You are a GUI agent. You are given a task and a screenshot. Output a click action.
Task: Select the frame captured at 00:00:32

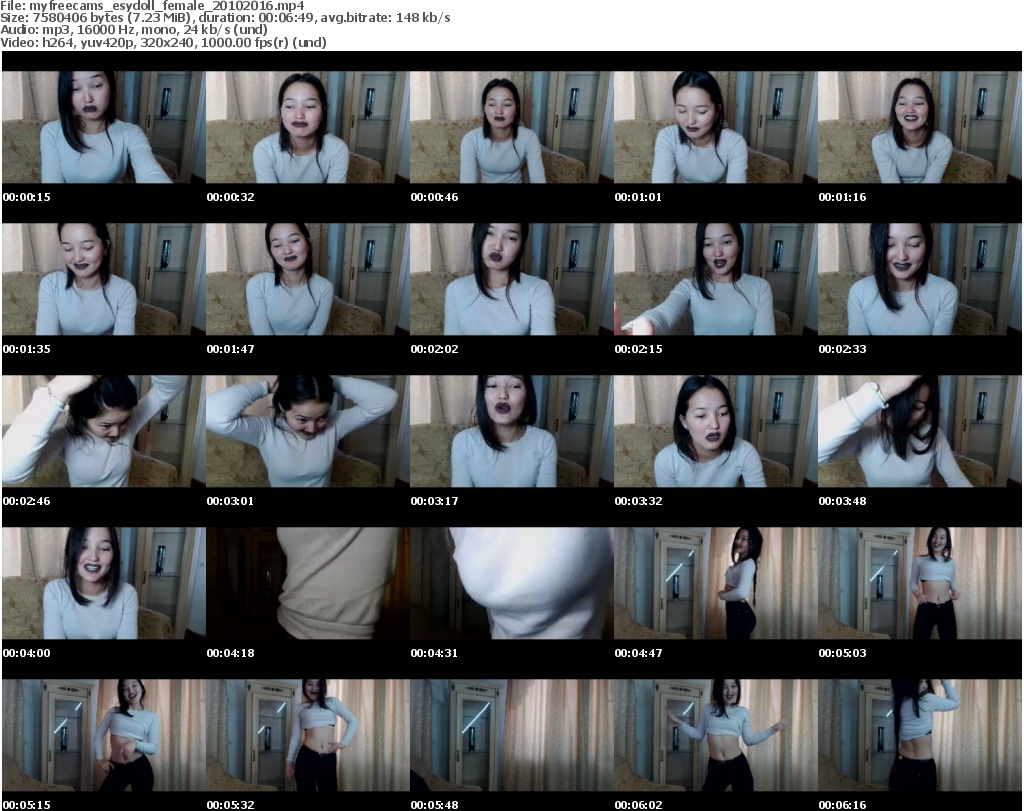(x=308, y=127)
